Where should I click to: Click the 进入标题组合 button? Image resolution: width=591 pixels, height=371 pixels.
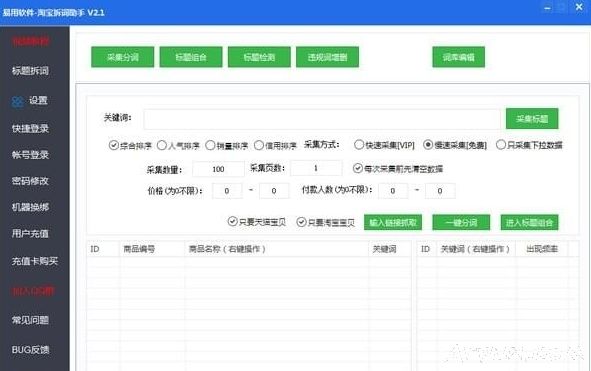tap(529, 222)
